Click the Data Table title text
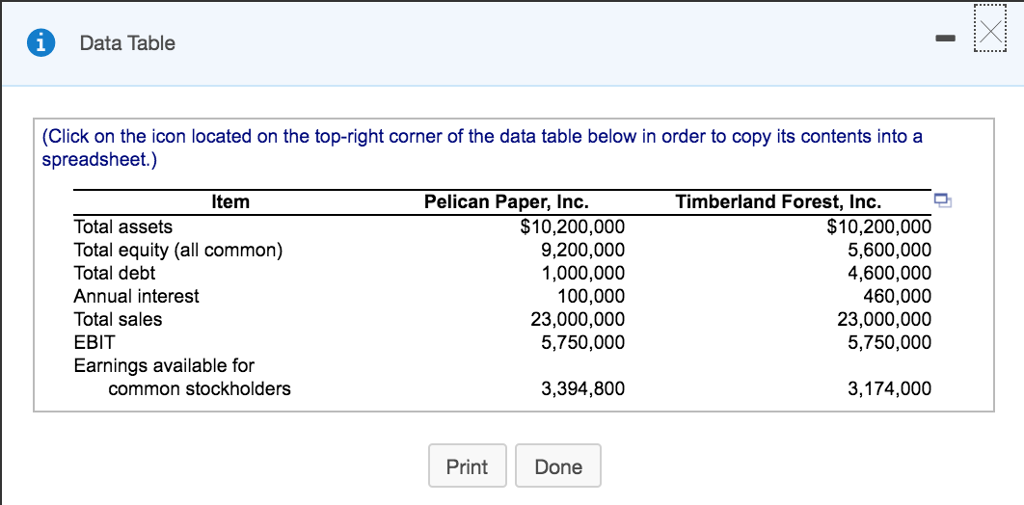 (x=127, y=43)
